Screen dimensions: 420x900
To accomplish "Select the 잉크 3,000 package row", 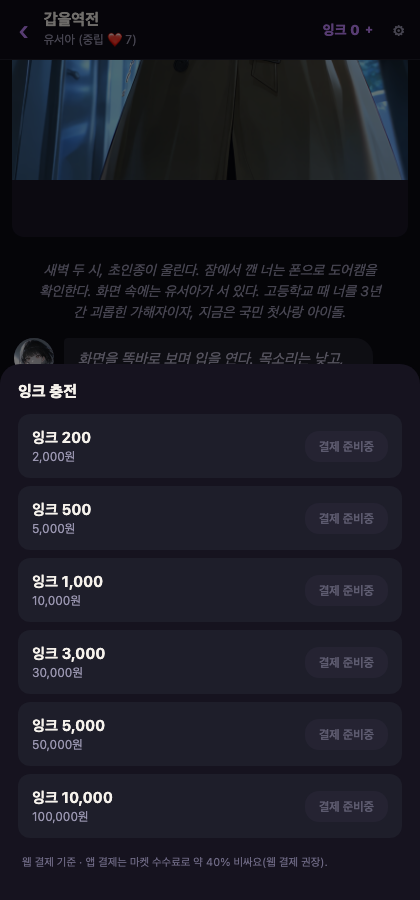I will pyautogui.click(x=210, y=662).
